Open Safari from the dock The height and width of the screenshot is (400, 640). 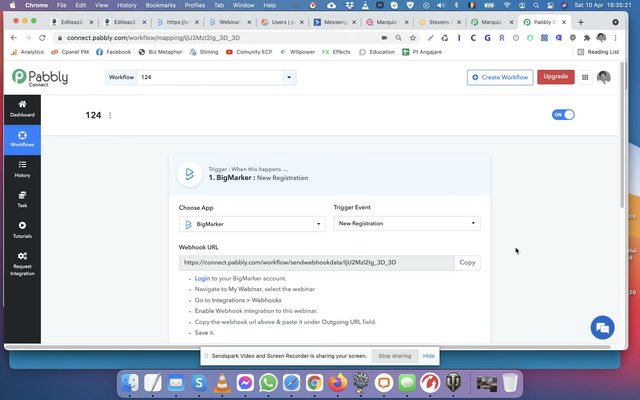(291, 383)
